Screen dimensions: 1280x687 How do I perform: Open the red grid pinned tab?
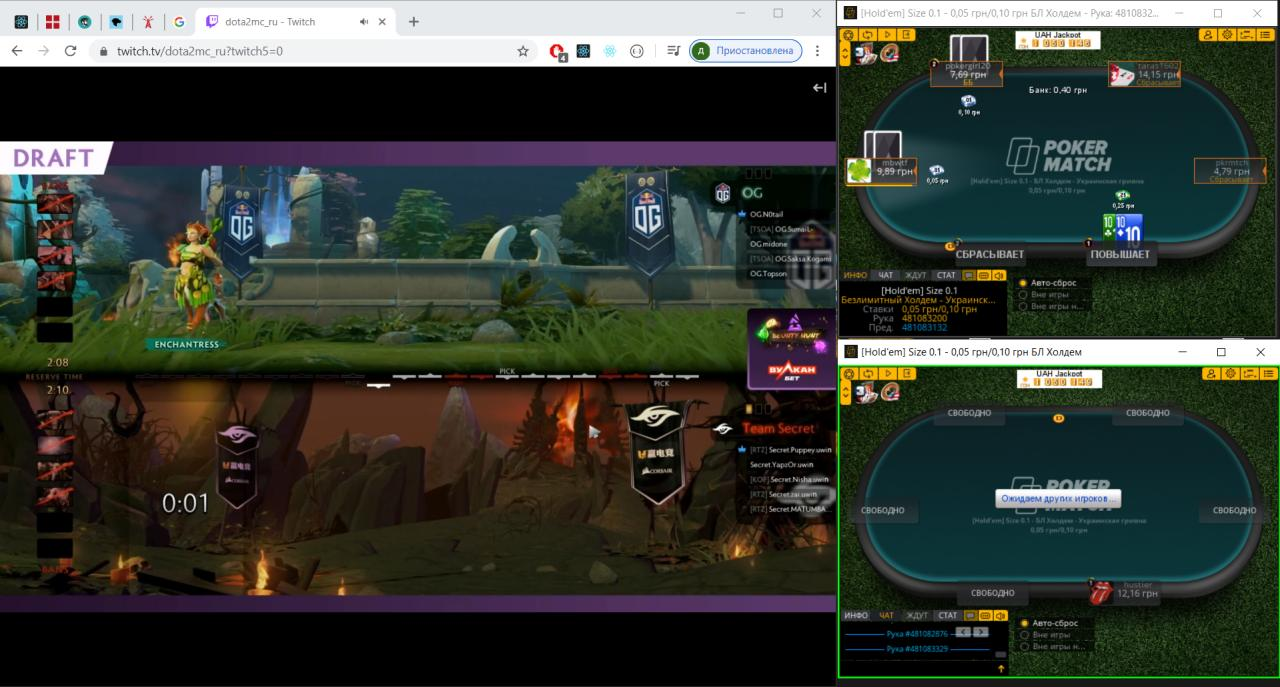tap(53, 21)
